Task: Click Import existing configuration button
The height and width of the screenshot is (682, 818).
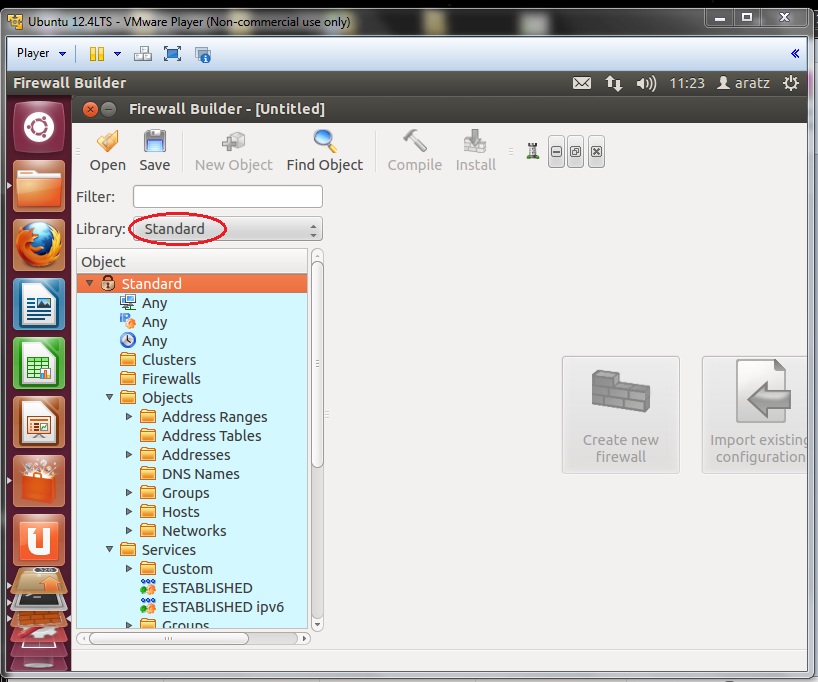Action: pos(755,415)
